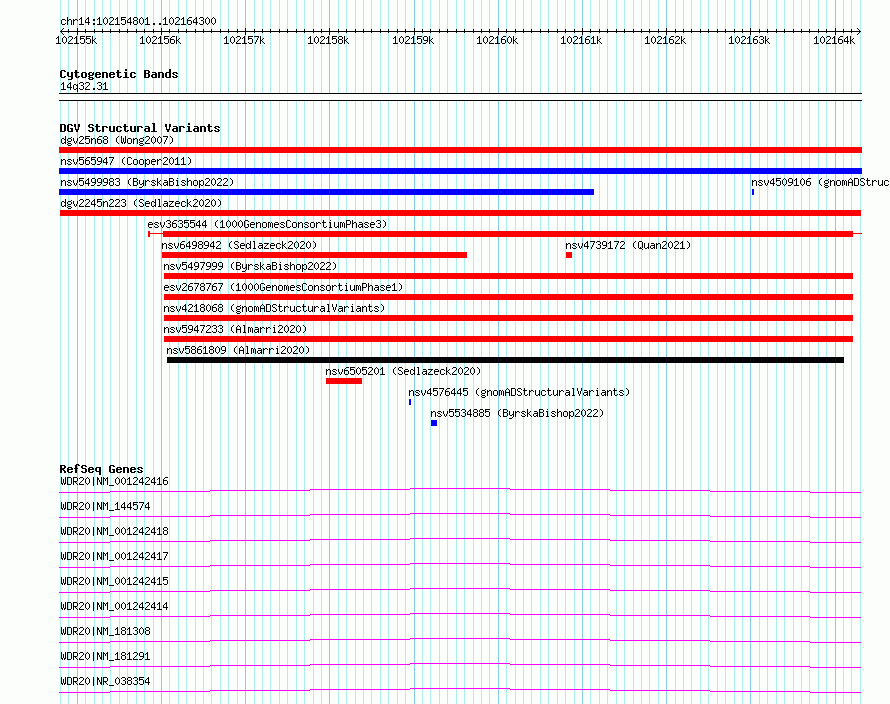Open the WDR20|NM_001242415 transcript label
The width and height of the screenshot is (890, 704).
(114, 581)
